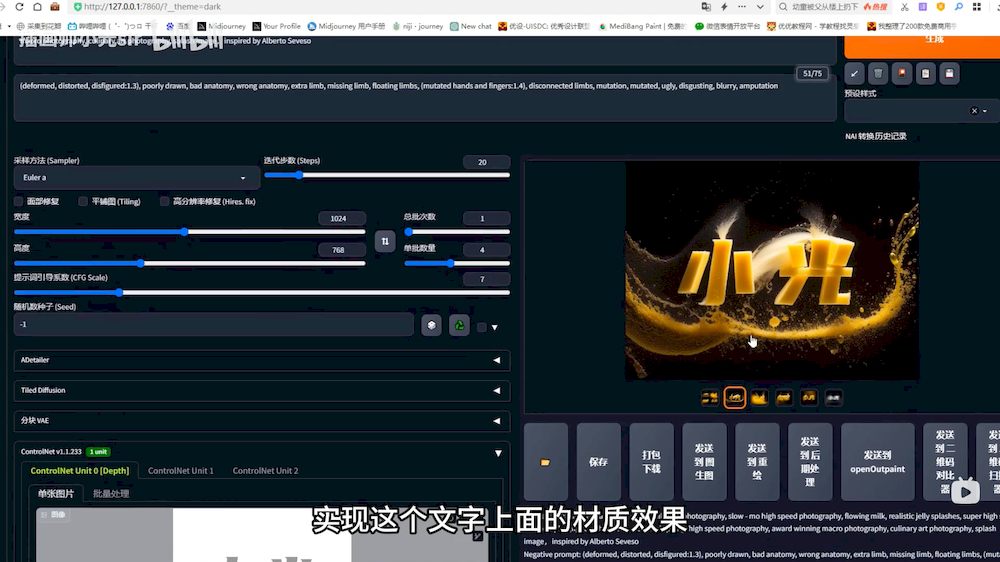Switch to ControlNet Unit 1 tab
The height and width of the screenshot is (562, 1000).
point(181,470)
